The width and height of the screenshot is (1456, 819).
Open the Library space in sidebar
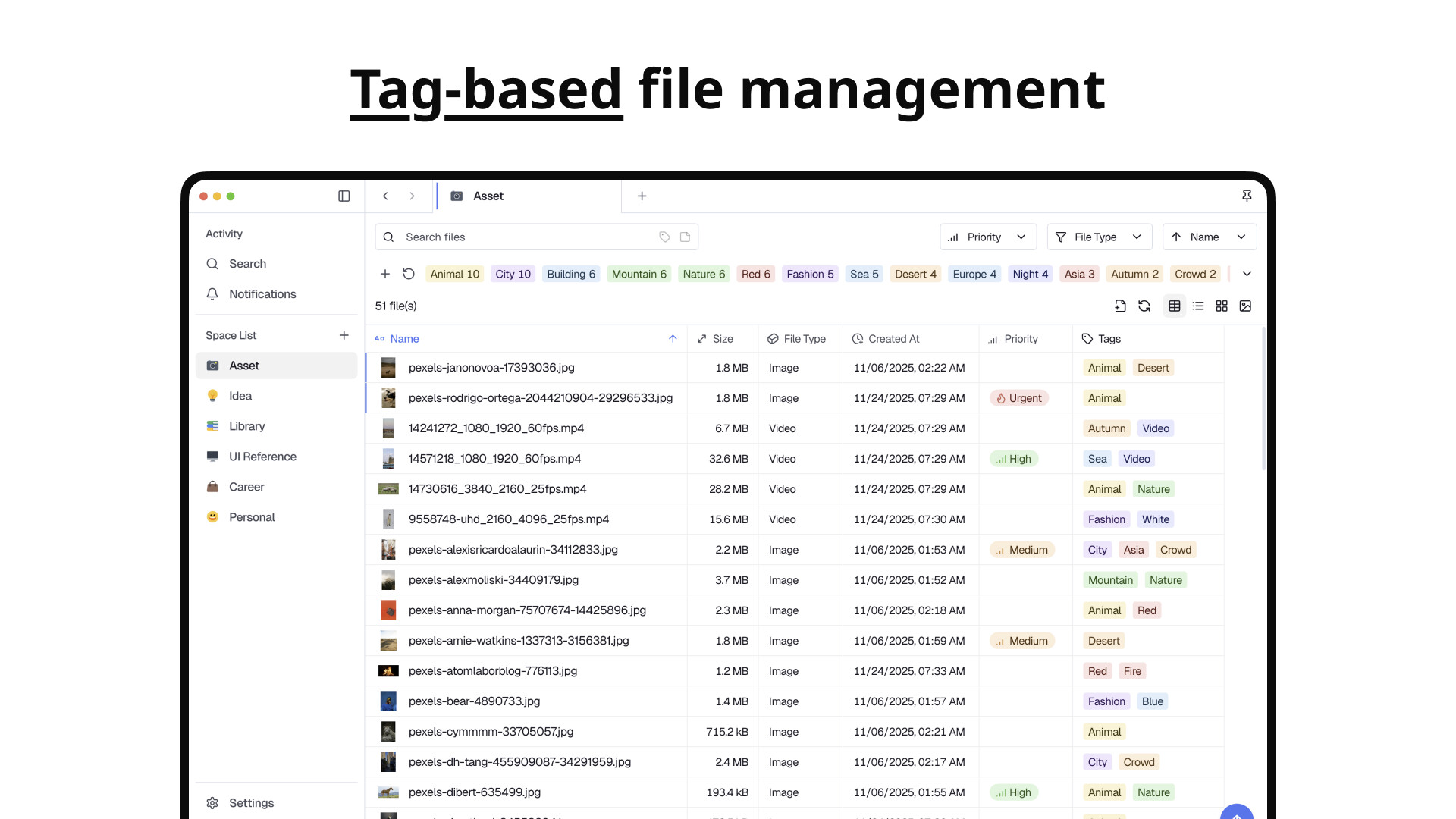point(246,426)
